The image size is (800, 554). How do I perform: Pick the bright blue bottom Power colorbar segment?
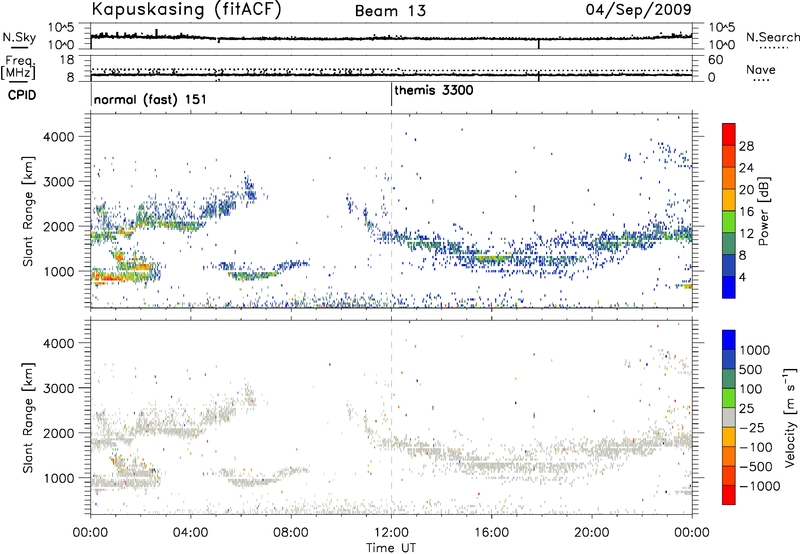click(x=729, y=287)
